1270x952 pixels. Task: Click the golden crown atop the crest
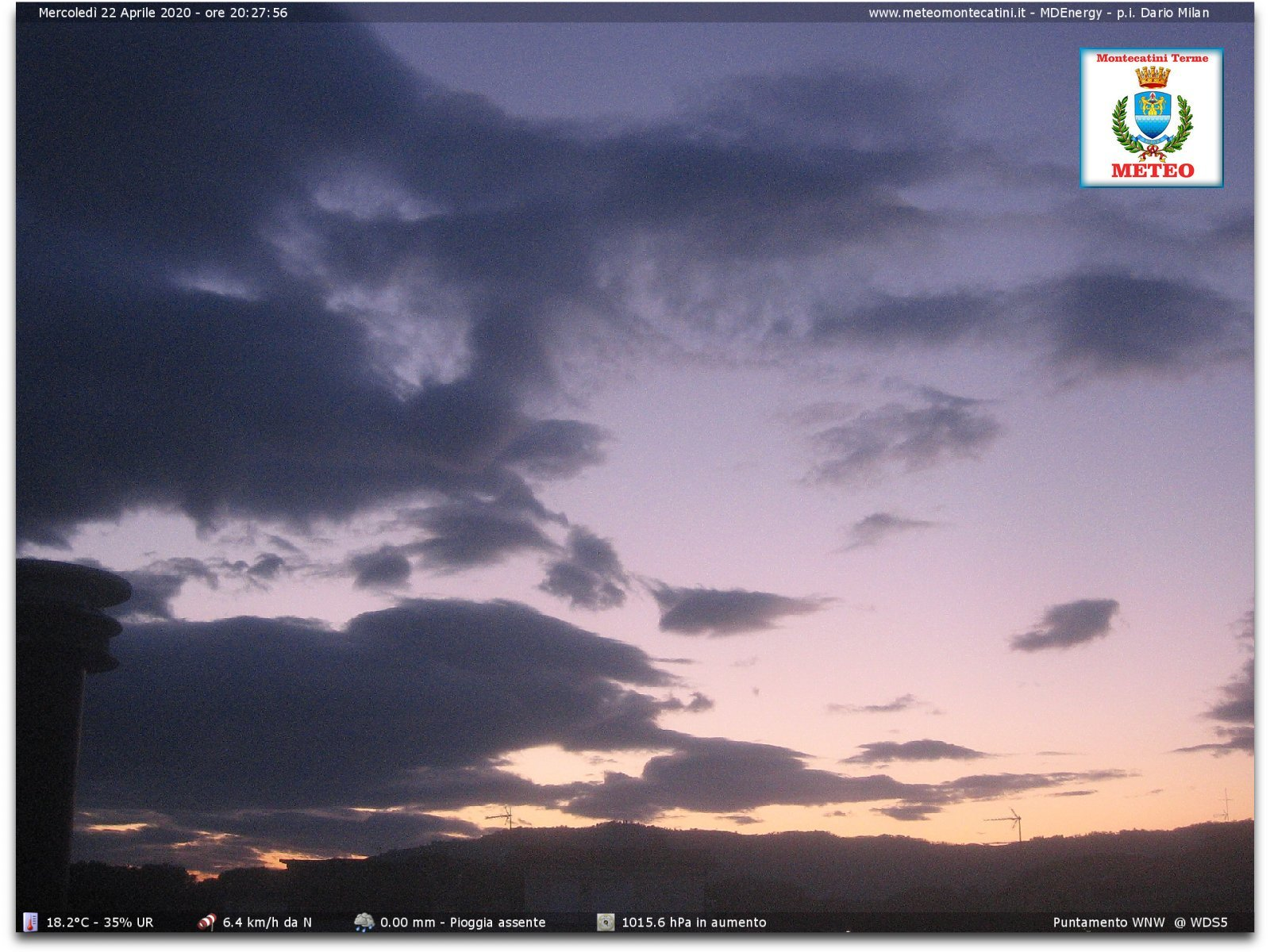click(1152, 77)
